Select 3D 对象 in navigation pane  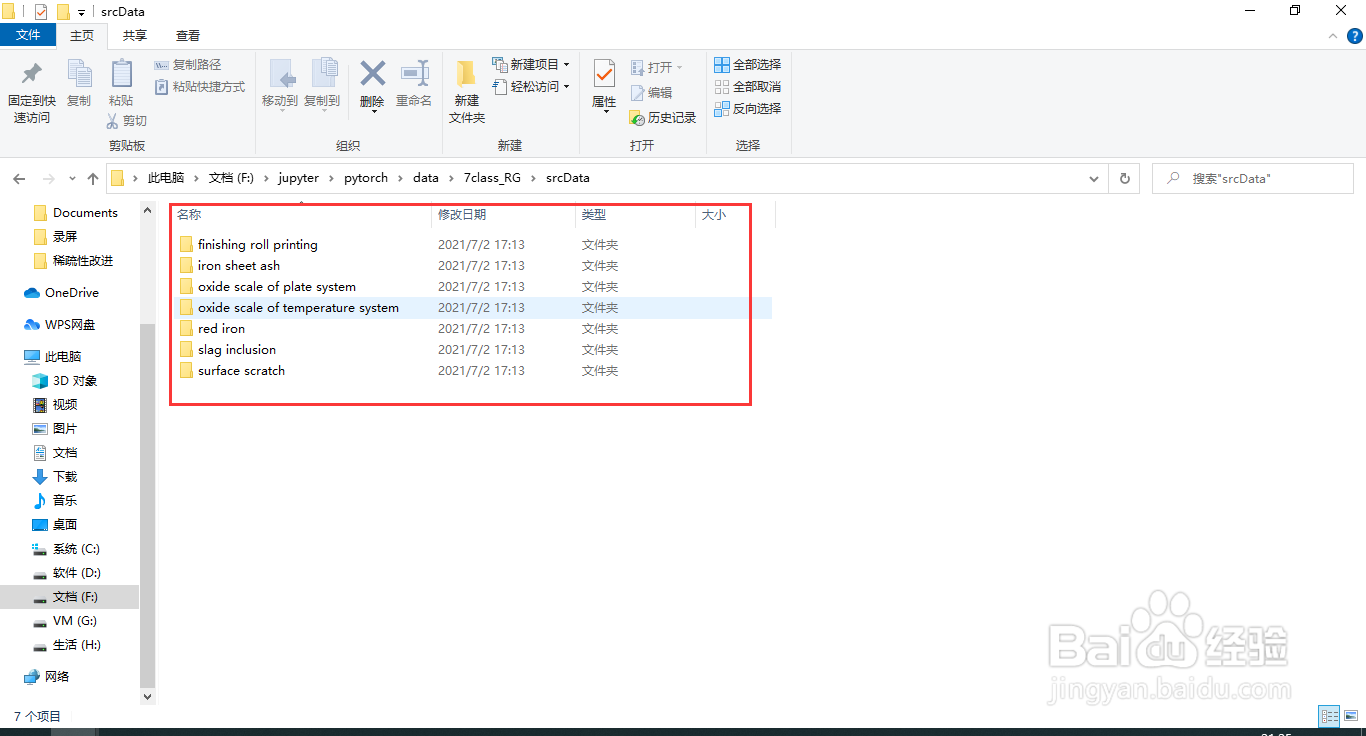point(75,381)
